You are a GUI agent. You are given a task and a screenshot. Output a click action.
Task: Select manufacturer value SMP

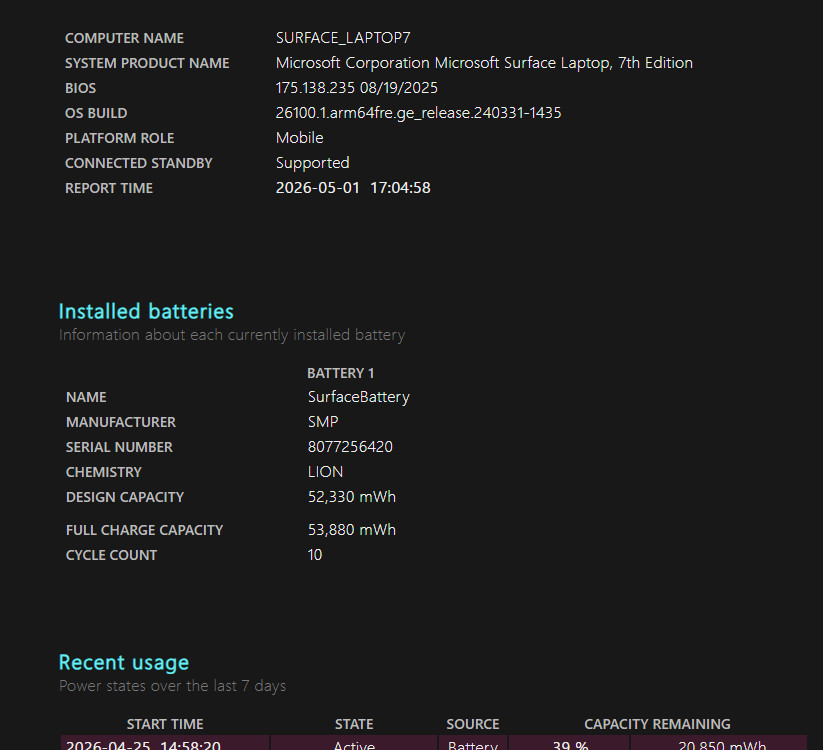point(323,422)
